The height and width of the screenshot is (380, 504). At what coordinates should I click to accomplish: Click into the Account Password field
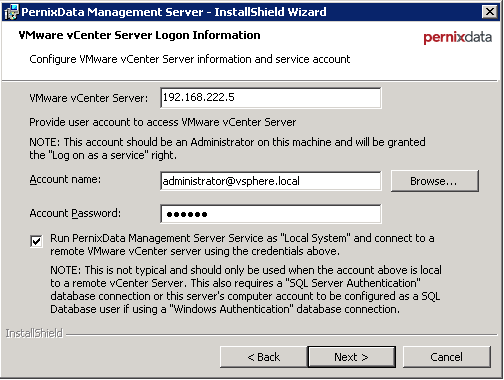(271, 214)
